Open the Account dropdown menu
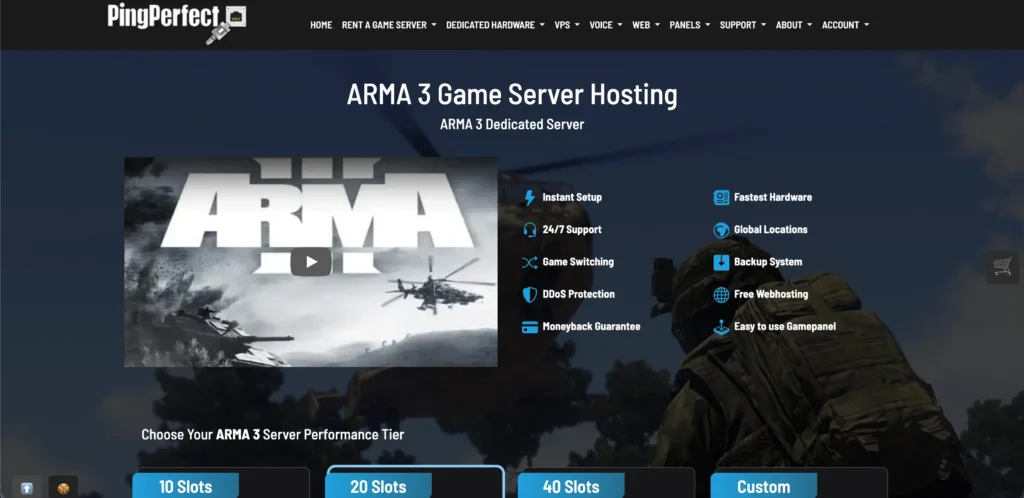Image resolution: width=1024 pixels, height=498 pixels. [845, 25]
